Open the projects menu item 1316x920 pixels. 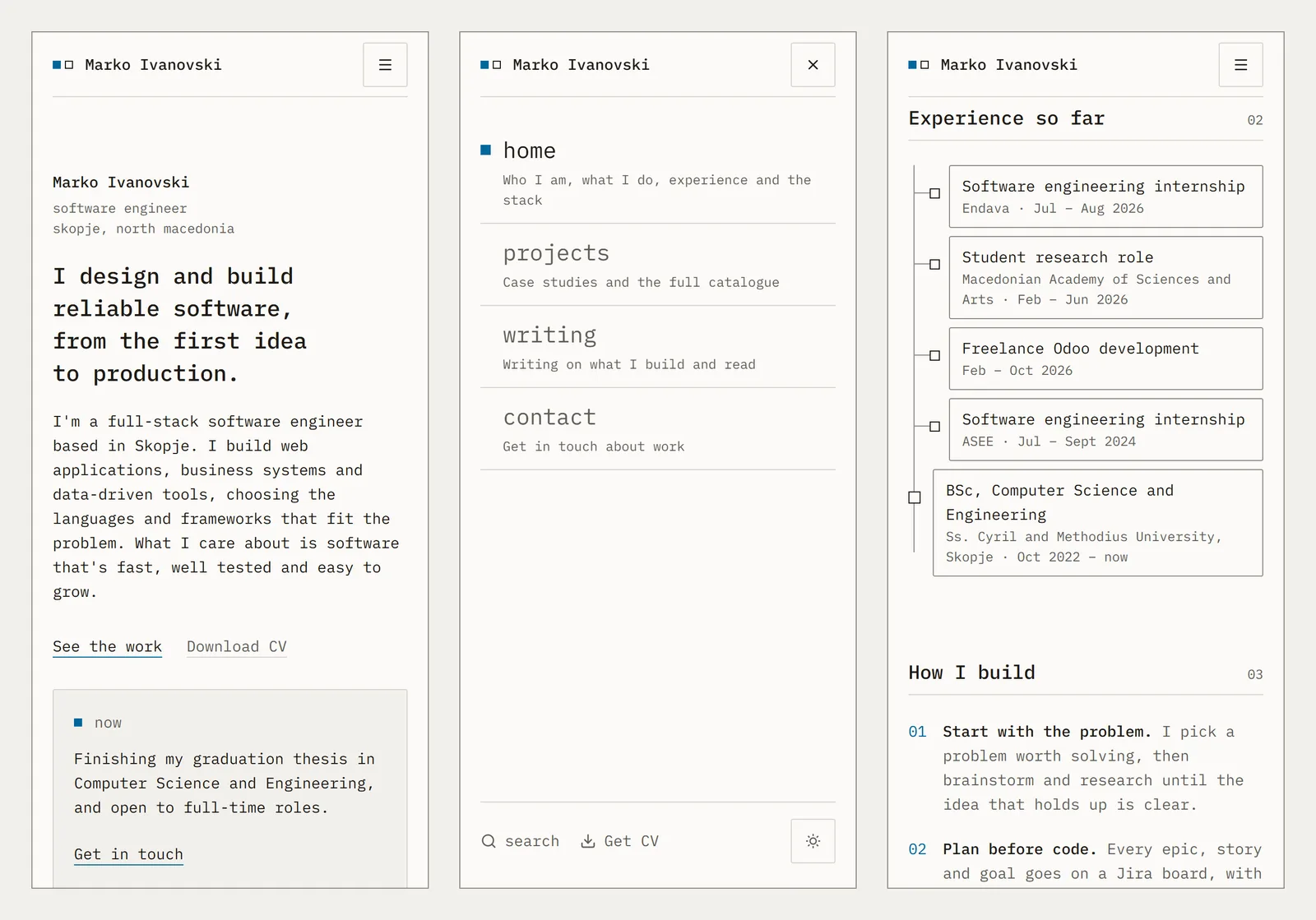click(x=657, y=265)
